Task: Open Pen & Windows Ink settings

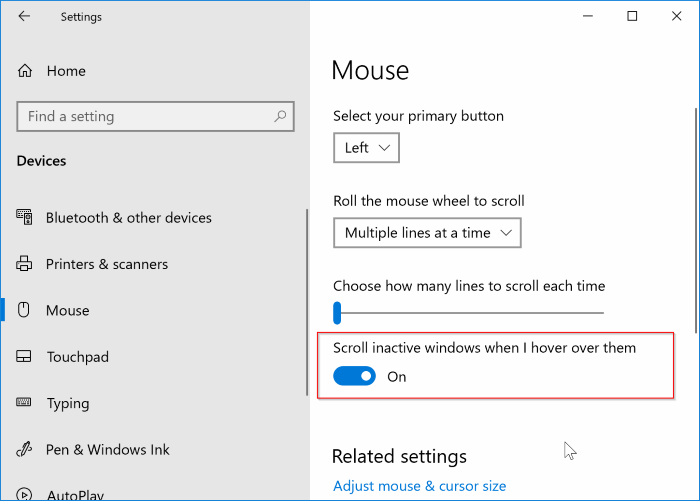Action: pos(108,450)
